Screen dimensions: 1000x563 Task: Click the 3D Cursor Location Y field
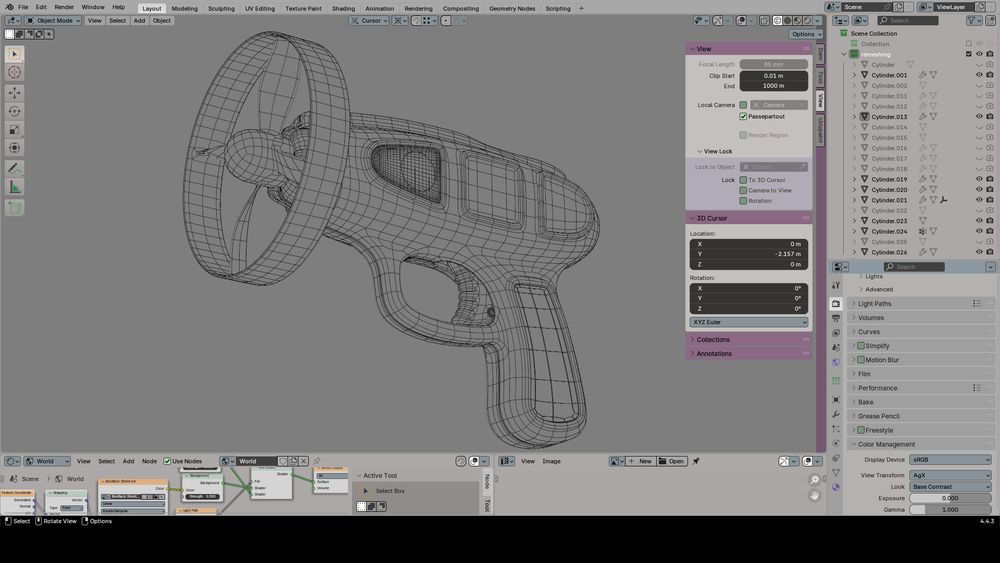tap(749, 254)
